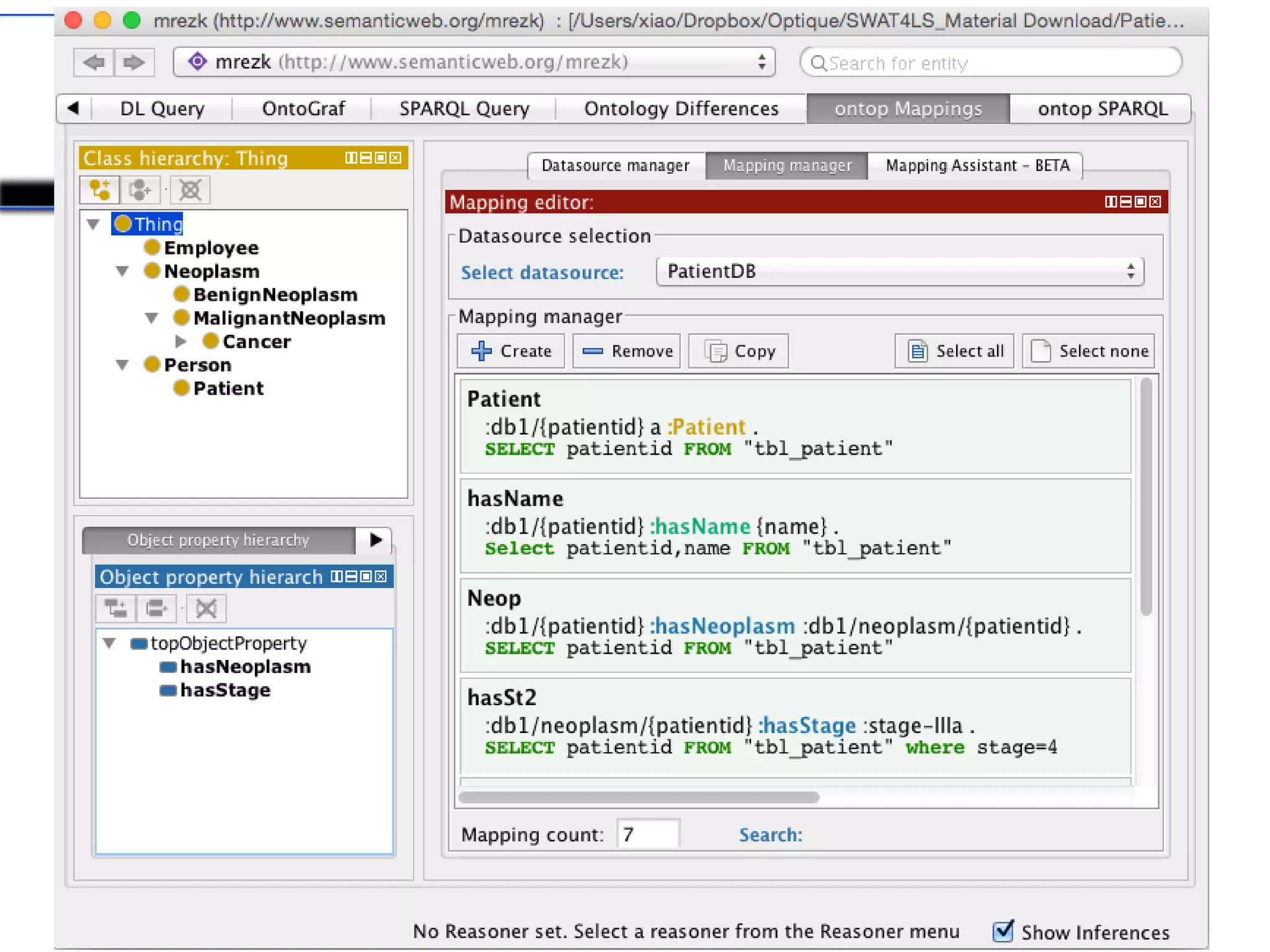Click delete object property icon

coord(206,608)
